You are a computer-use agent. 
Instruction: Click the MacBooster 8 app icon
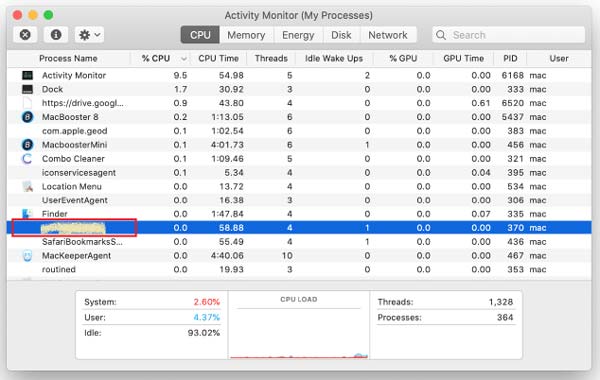27,117
